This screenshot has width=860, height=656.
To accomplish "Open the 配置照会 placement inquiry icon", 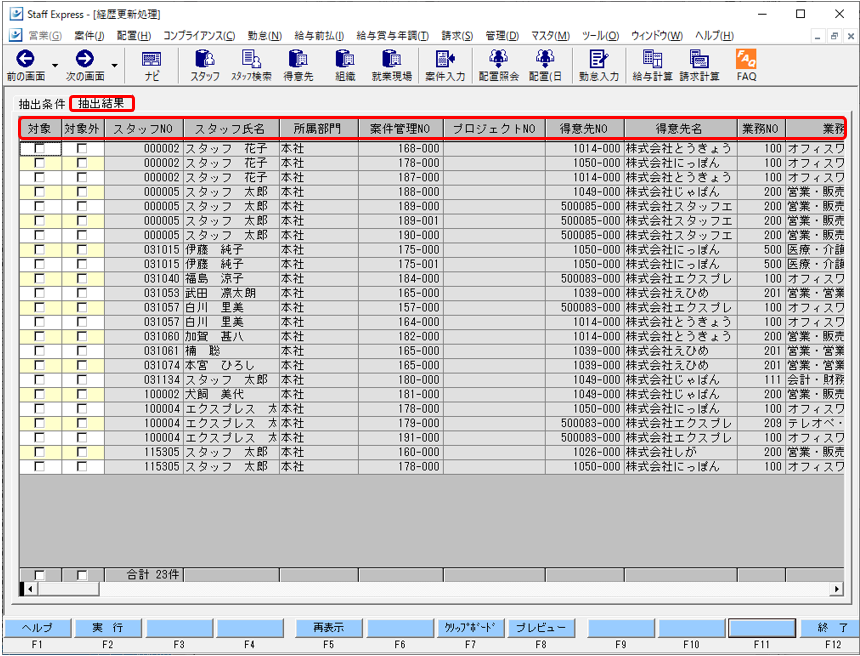I will (499, 65).
